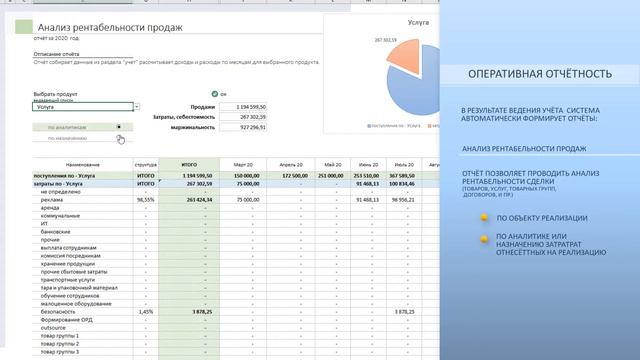Click the 'ИТОГО' green column header
Viewport: 640px width, 360px height.
point(189,164)
